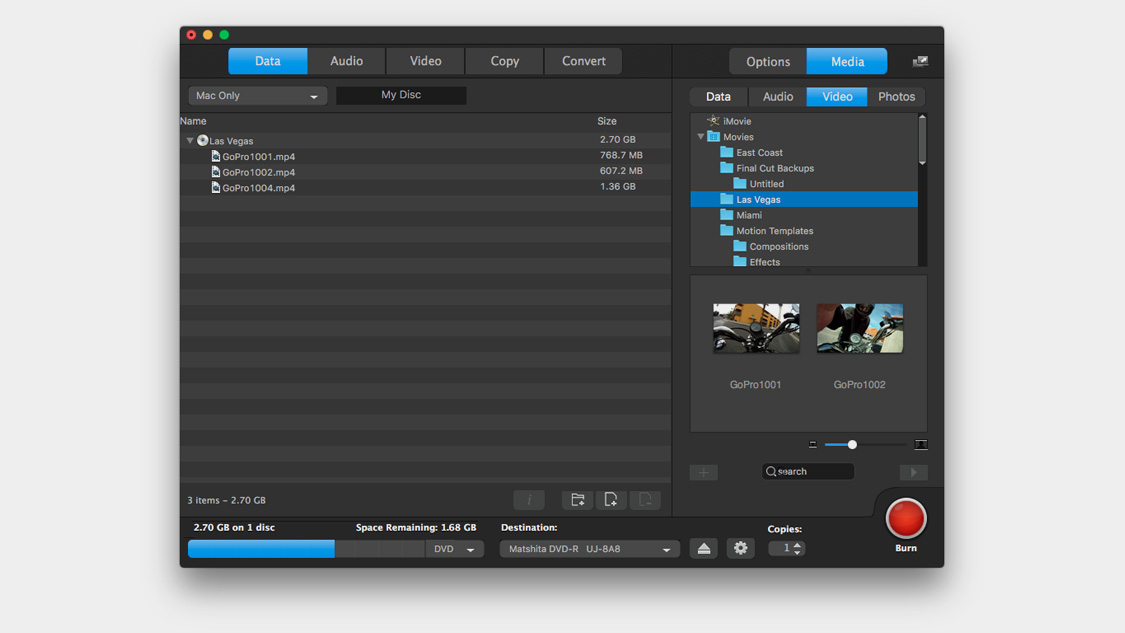Viewport: 1125px width, 633px height.
Task: Switch to the Media panel
Action: tap(846, 60)
